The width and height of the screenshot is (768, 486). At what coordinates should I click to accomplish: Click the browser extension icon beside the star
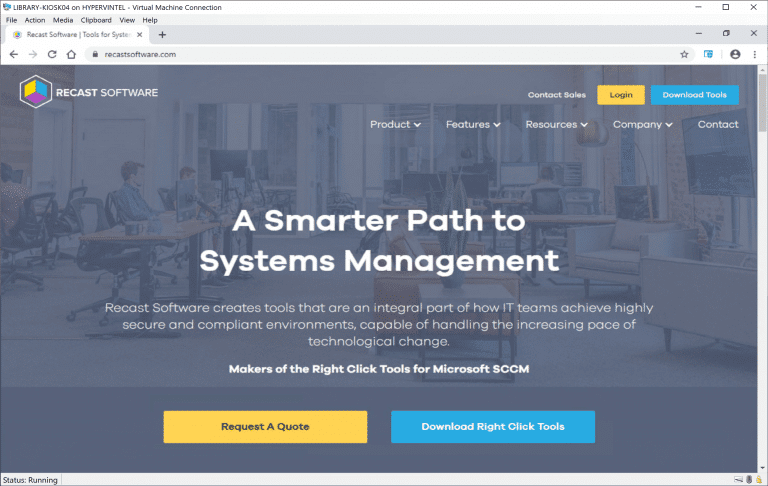[x=708, y=54]
